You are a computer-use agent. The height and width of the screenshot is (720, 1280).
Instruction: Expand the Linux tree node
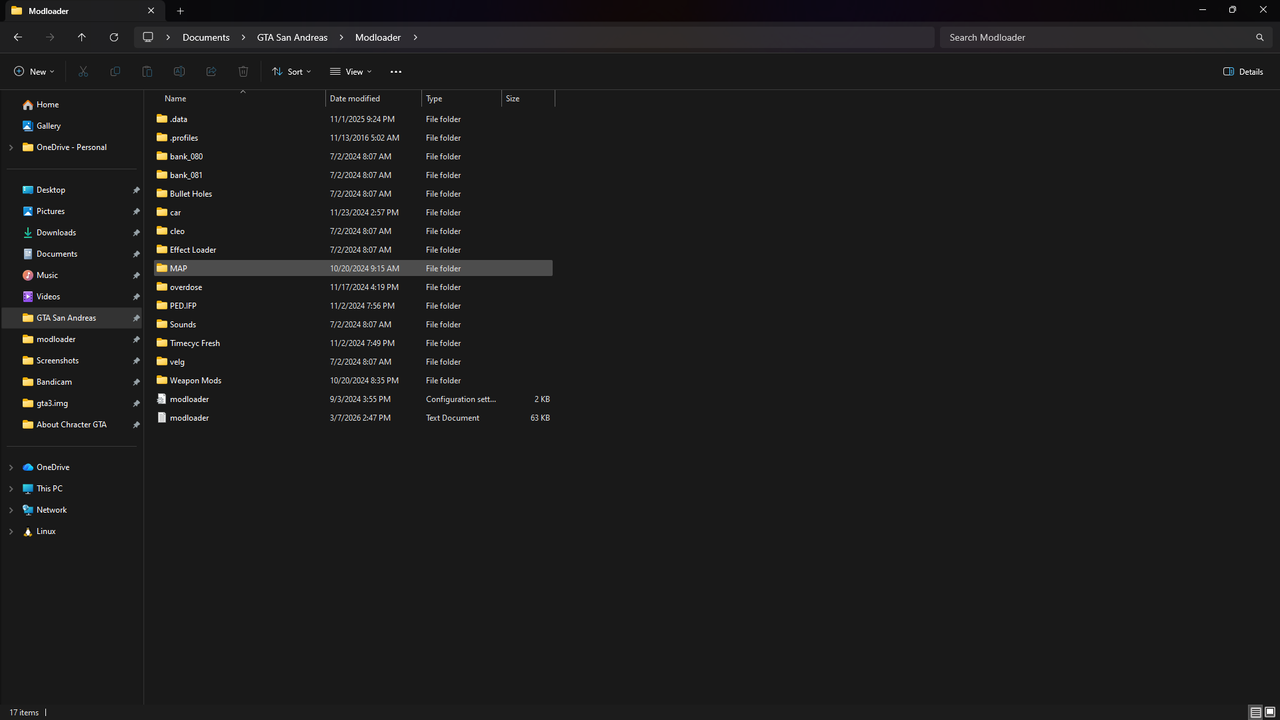click(x=11, y=532)
